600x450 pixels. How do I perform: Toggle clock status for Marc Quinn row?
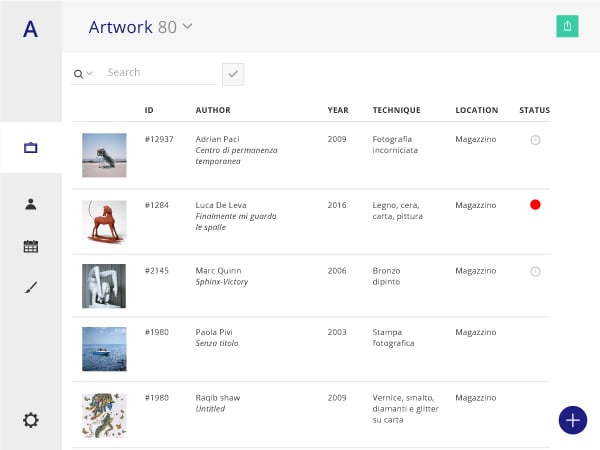535,271
